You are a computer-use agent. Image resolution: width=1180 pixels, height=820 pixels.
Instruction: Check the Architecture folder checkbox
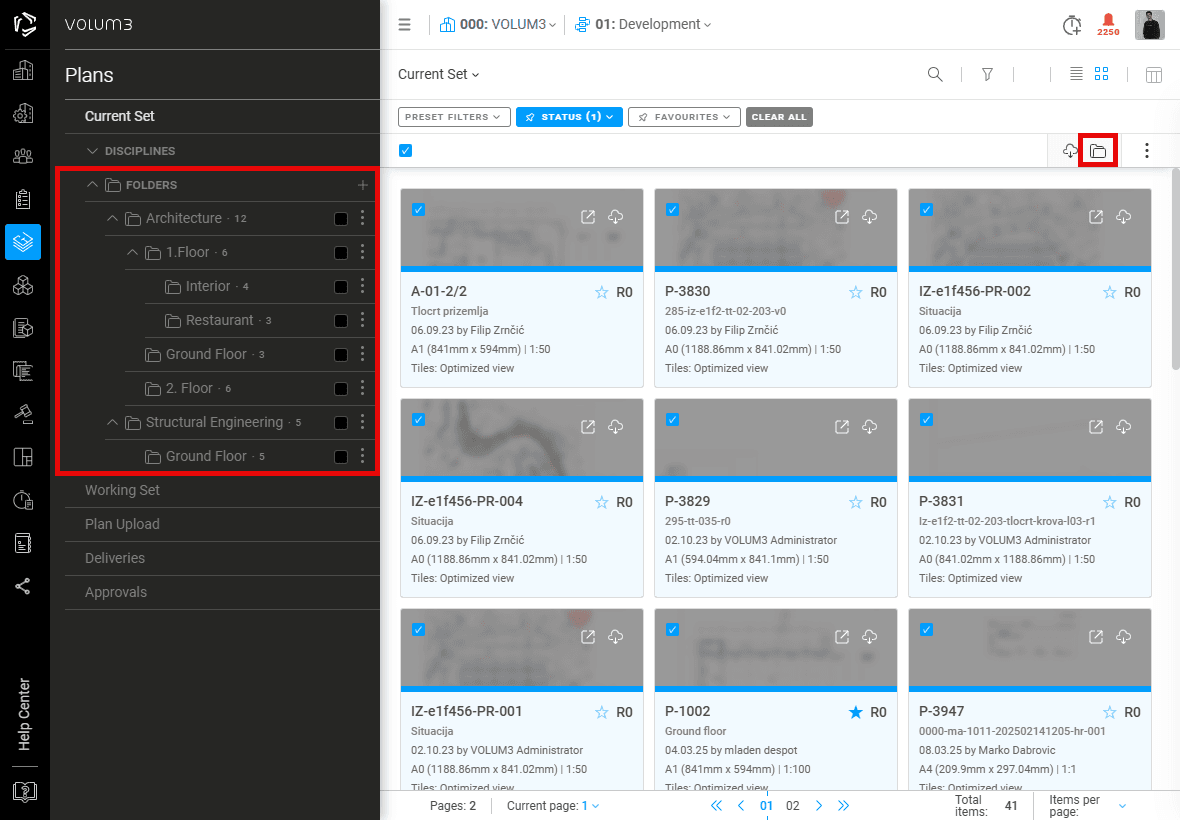pyautogui.click(x=341, y=219)
